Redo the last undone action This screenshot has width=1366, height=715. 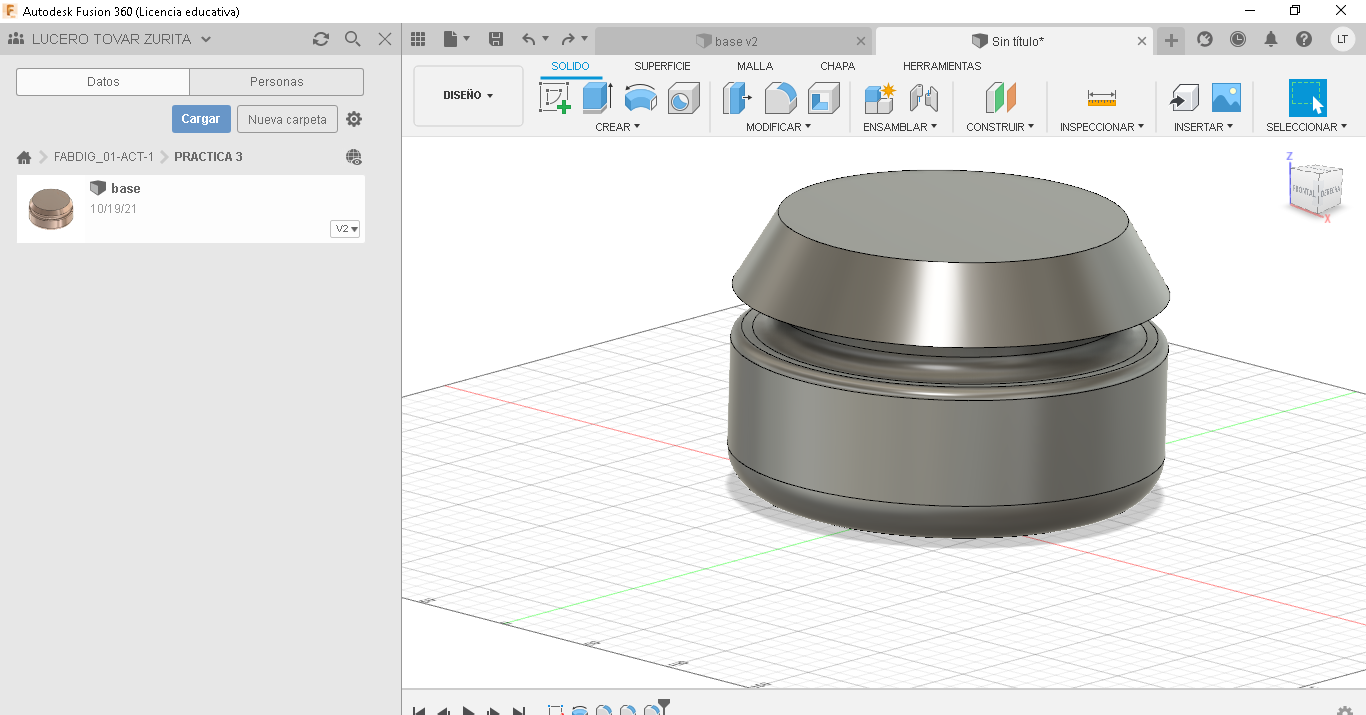point(568,39)
